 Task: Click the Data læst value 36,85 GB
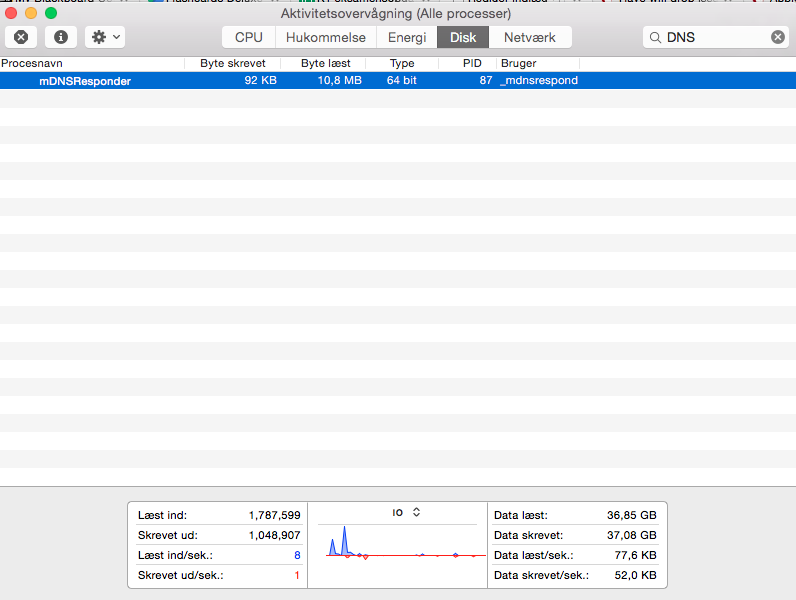[632, 515]
